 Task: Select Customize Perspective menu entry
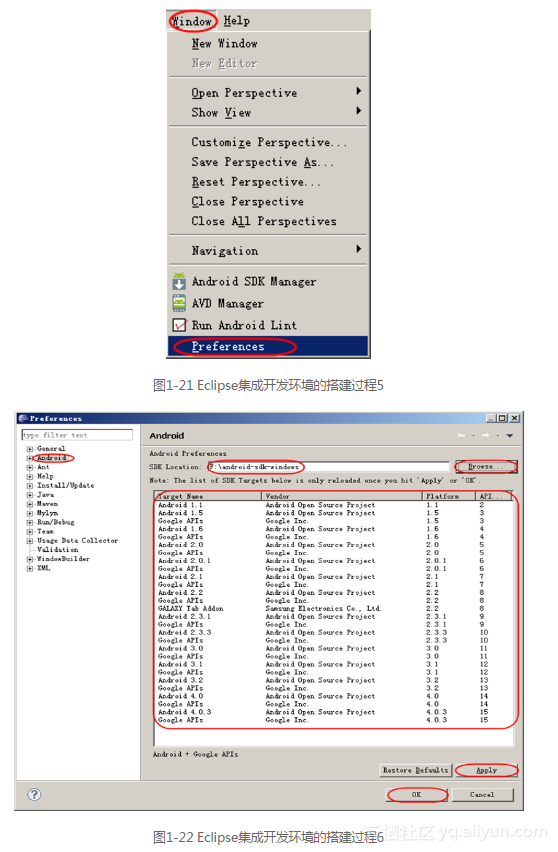click(268, 142)
